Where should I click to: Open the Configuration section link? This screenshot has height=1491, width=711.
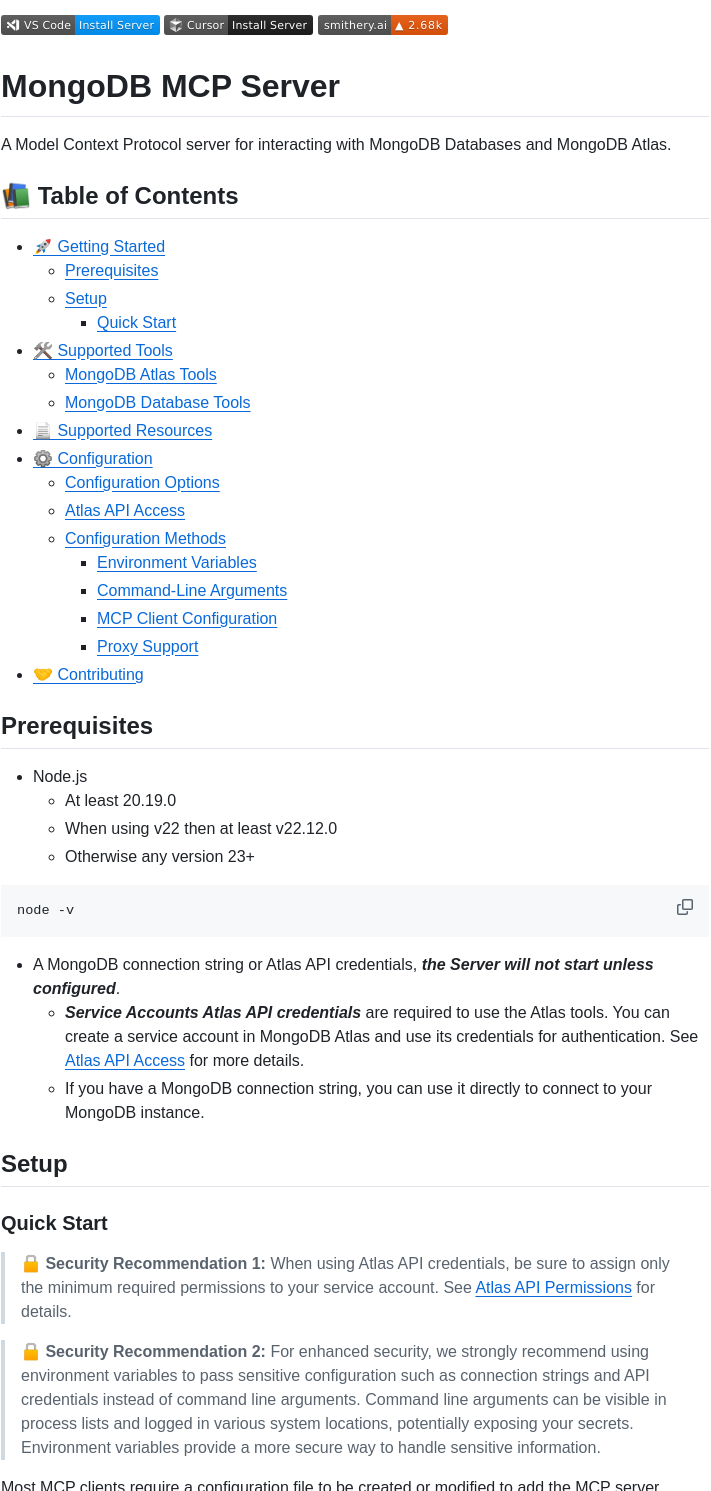coord(105,458)
